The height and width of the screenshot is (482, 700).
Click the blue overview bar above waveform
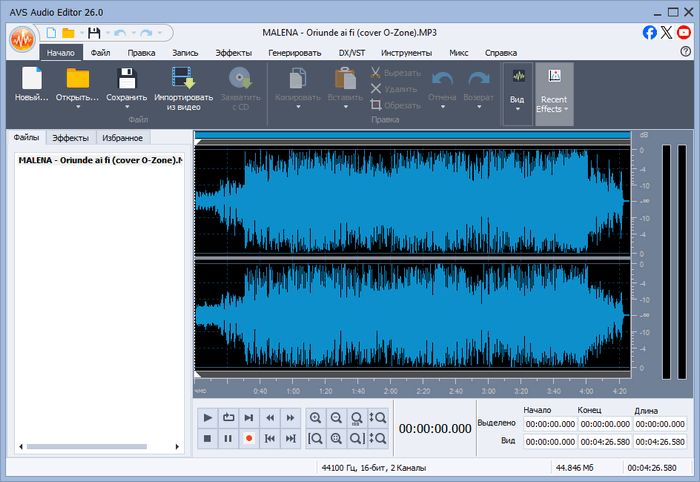pos(412,134)
